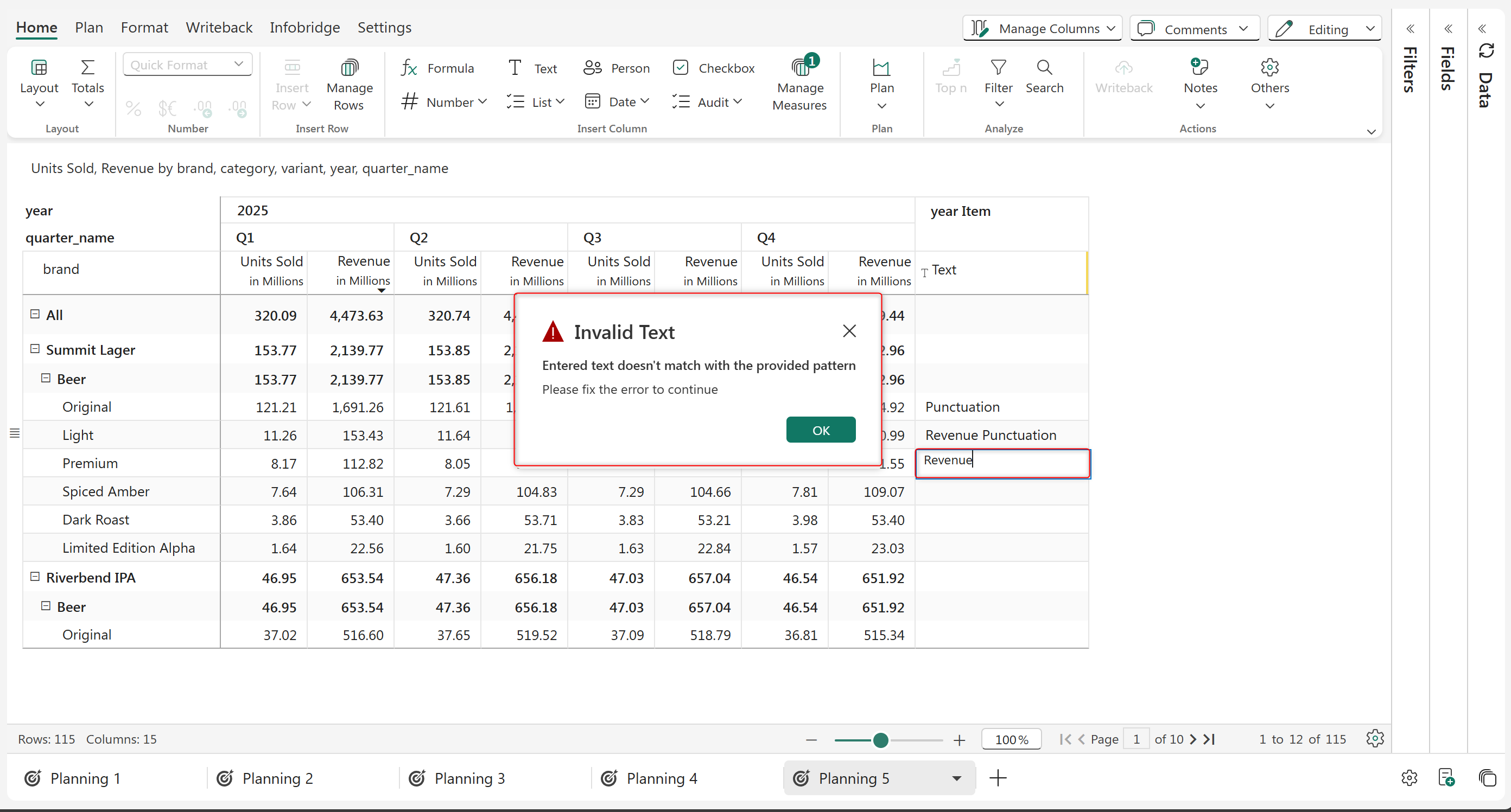Click the Revenue text input cell
Viewport: 1511px width, 812px height.
pos(1002,463)
